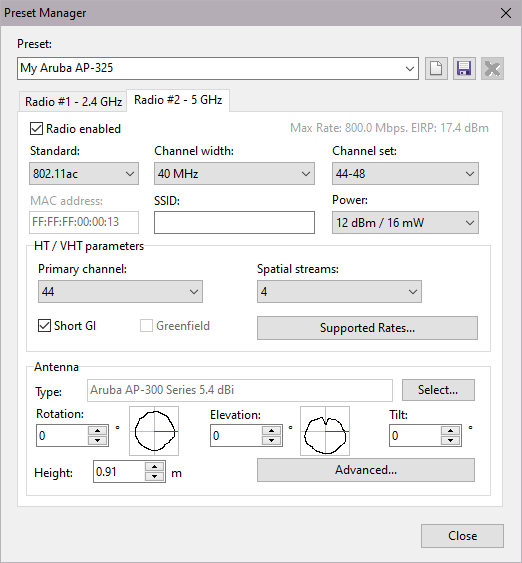Click the elevation antenna pattern diagram
Screen dimensions: 522x563
coord(325,431)
